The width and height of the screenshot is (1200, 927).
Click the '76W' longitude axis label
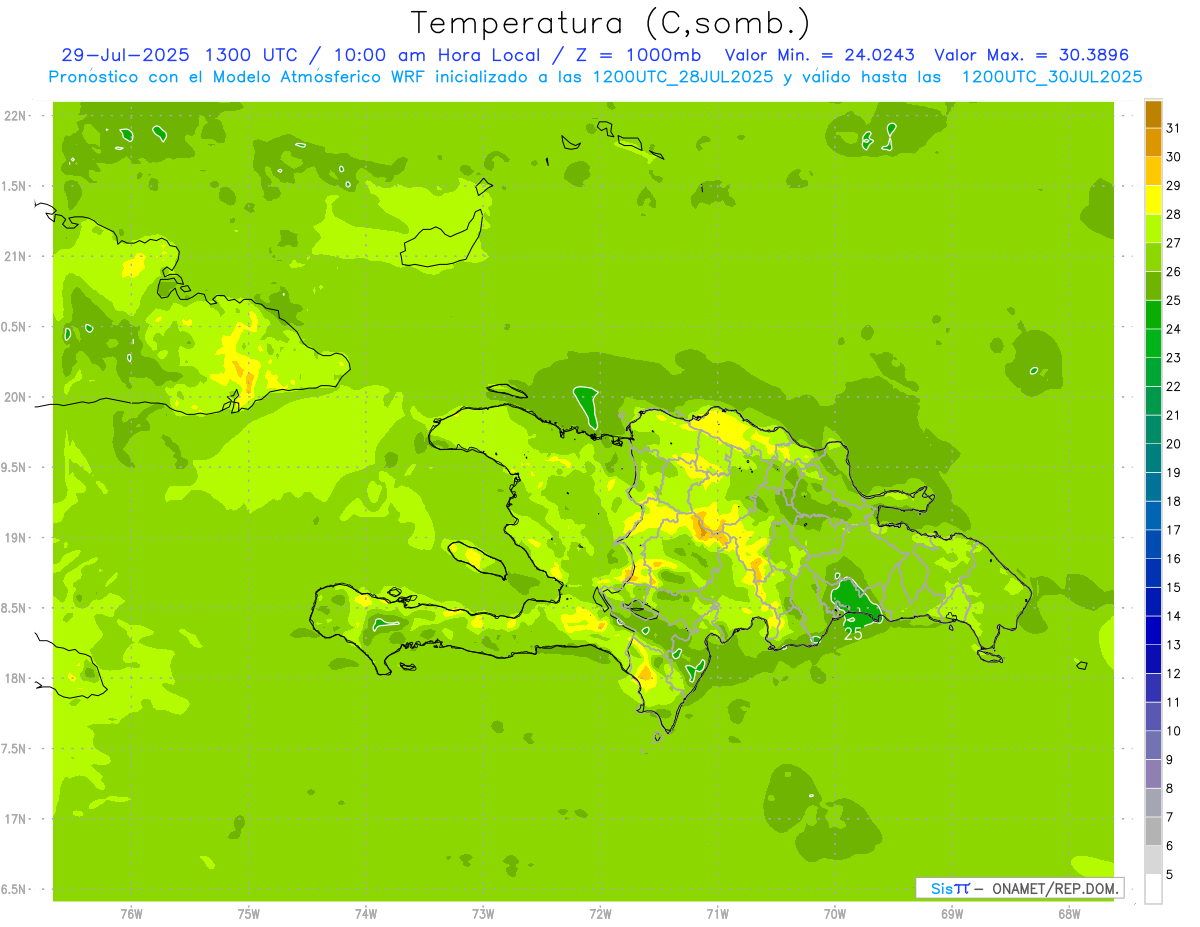131,913
